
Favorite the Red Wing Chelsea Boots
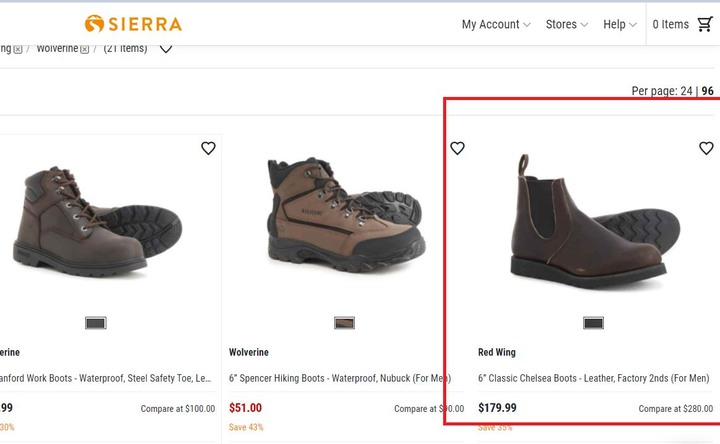point(706,148)
